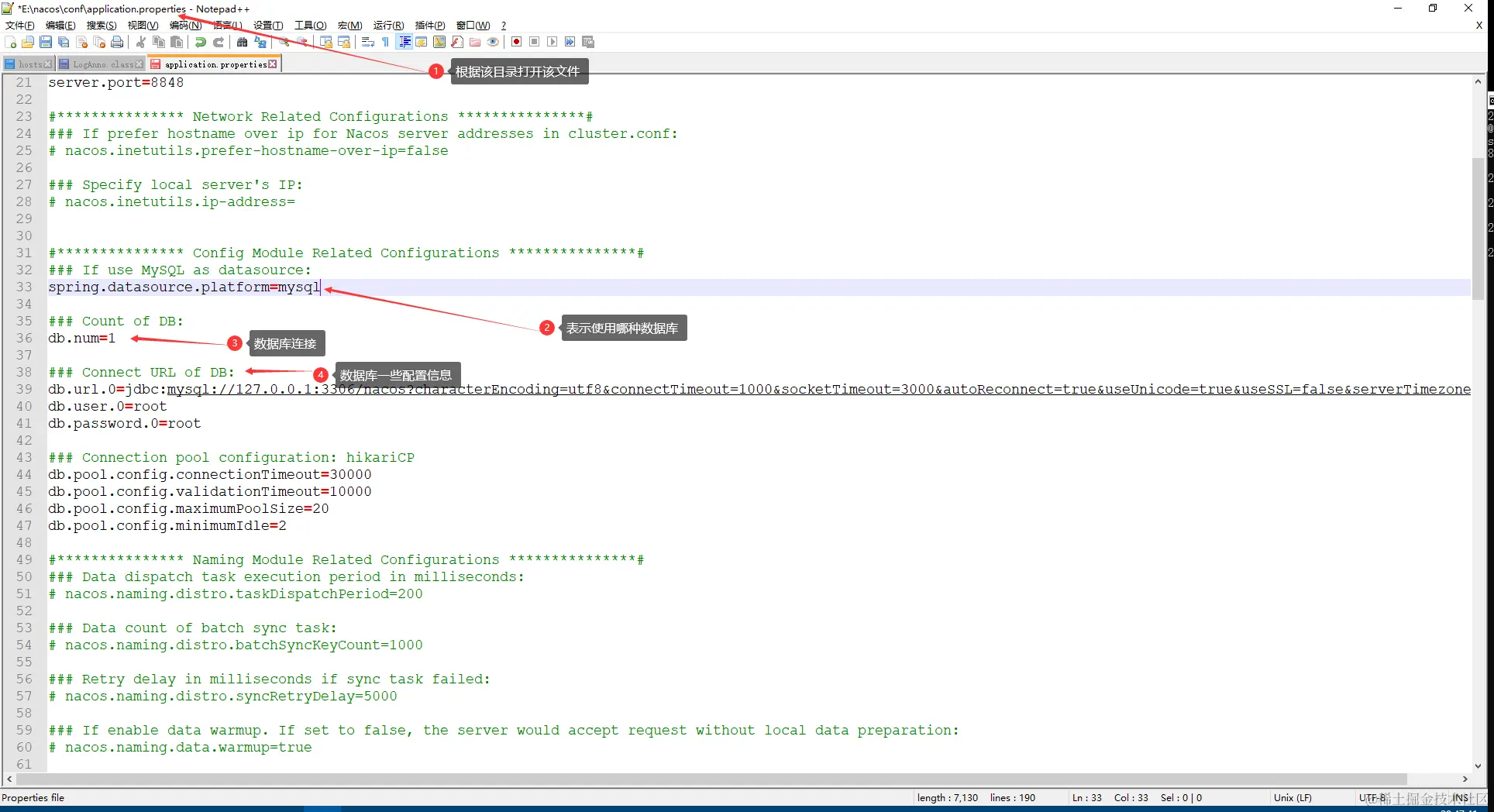Show the Document Map panel icon
Image resolution: width=1494 pixels, height=812 pixels.
(439, 42)
